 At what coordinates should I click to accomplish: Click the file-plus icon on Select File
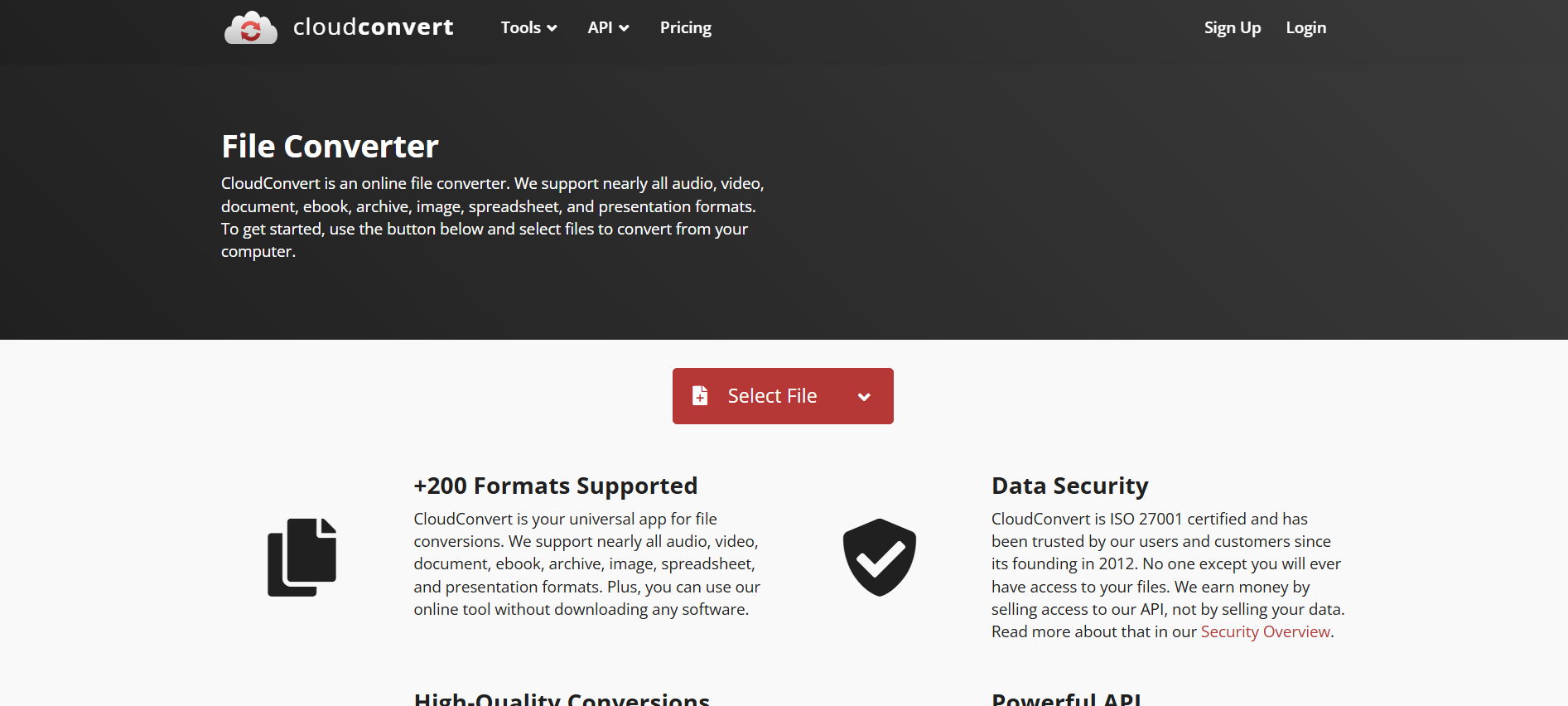click(x=700, y=396)
